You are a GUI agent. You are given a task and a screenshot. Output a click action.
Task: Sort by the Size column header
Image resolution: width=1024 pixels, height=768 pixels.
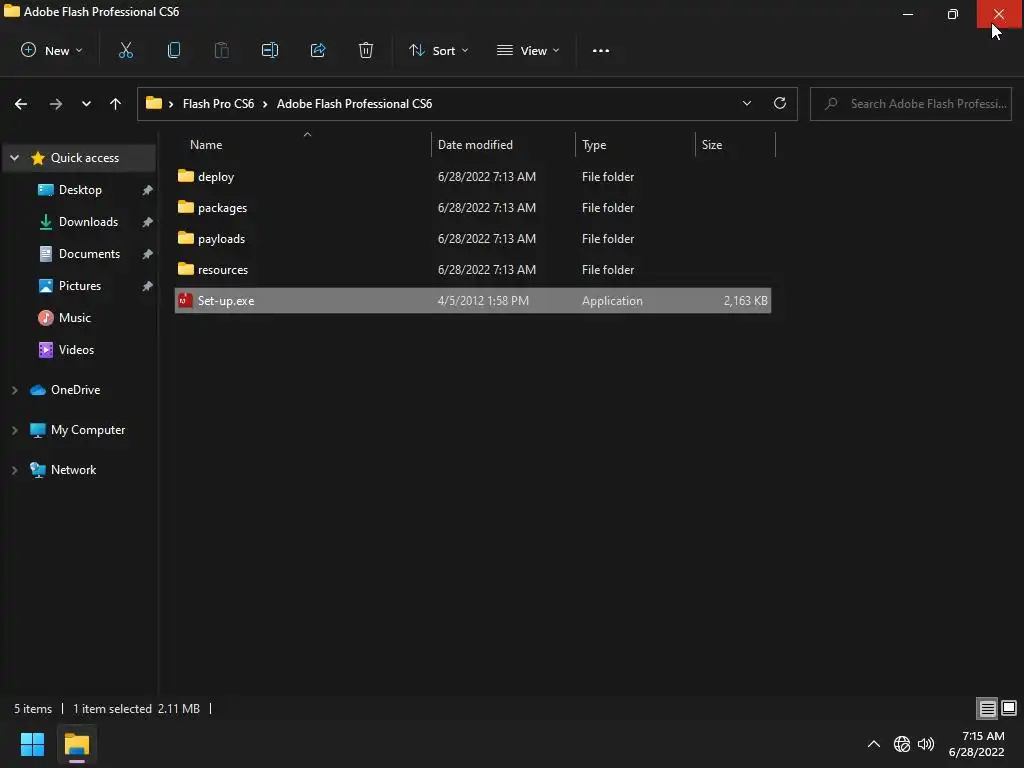(735, 145)
